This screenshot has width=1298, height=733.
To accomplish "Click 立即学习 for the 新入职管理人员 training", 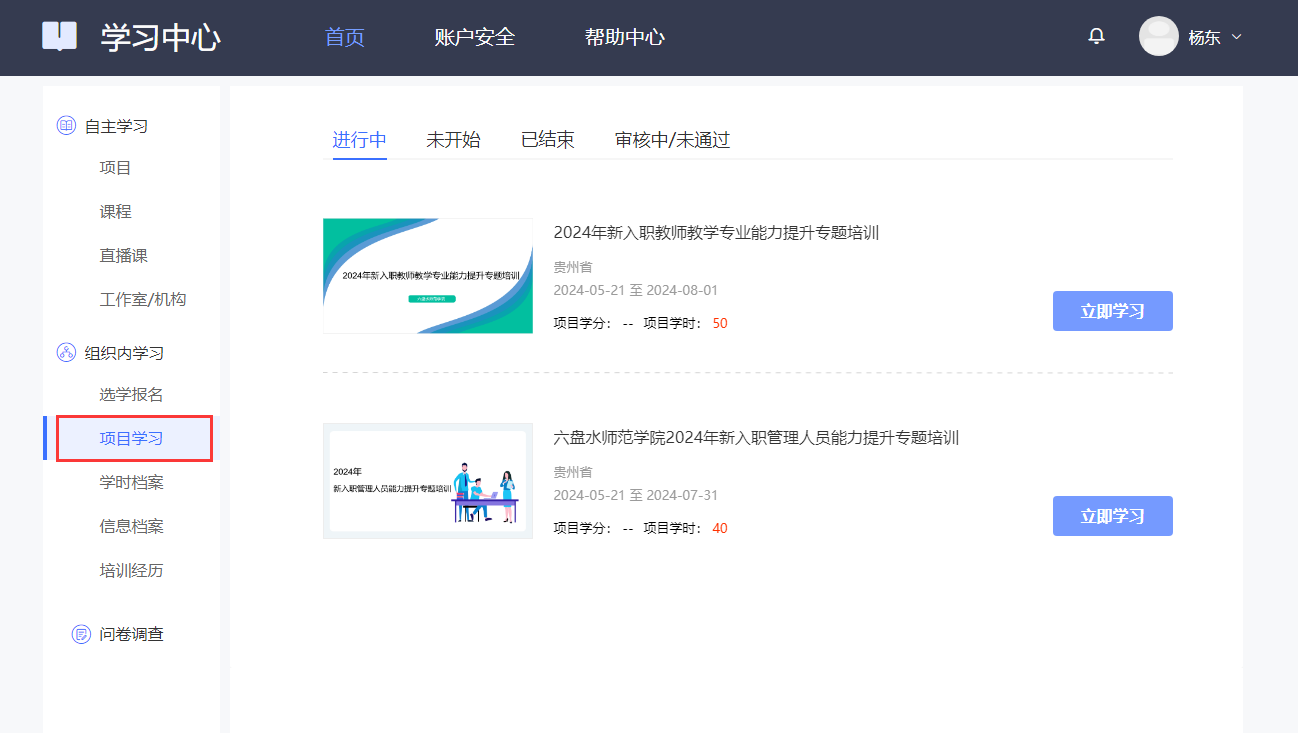I will pos(1112,516).
